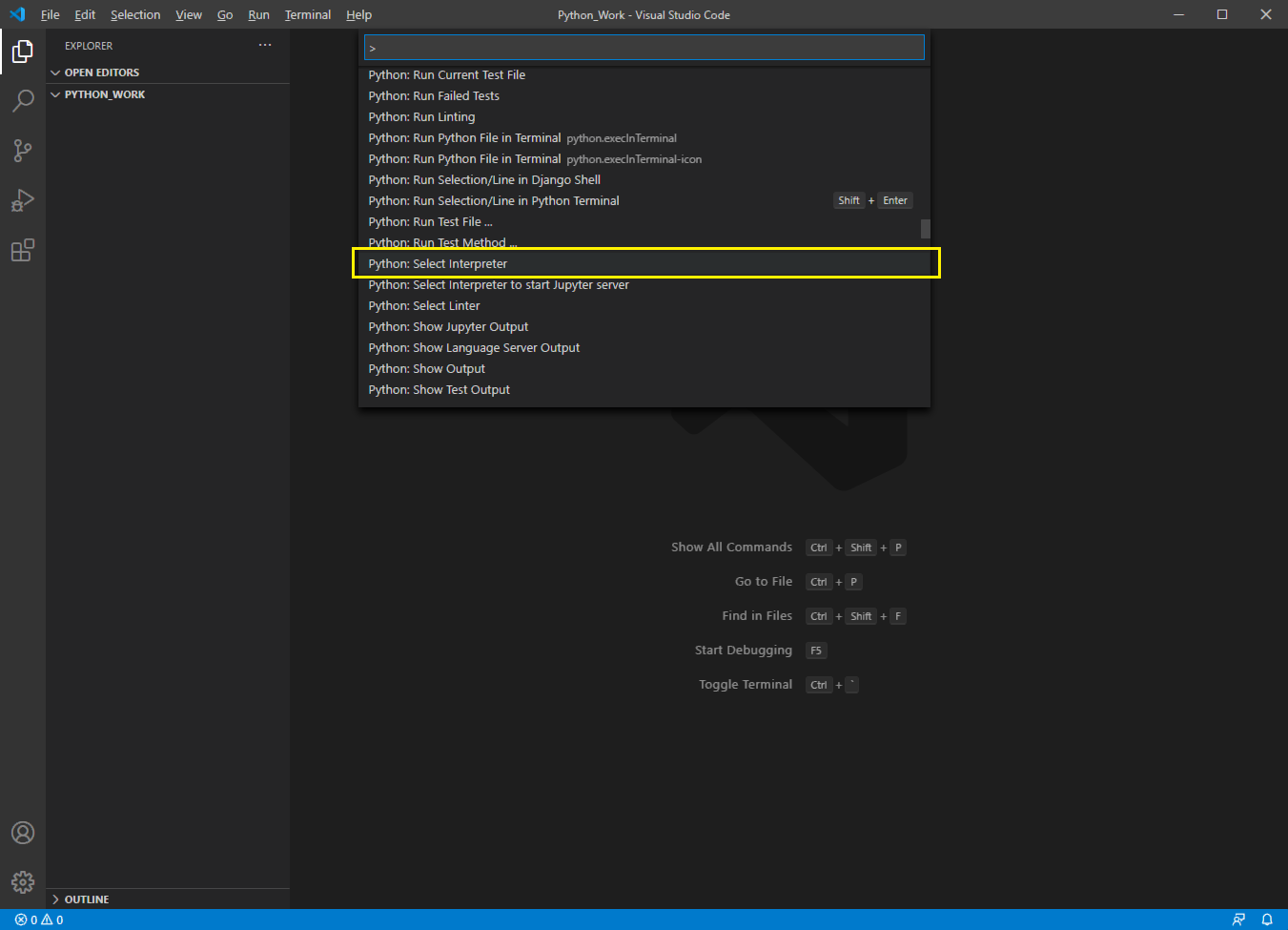Screen dimensions: 1288x930
Task: Open the Extensions view
Action: pos(23,250)
